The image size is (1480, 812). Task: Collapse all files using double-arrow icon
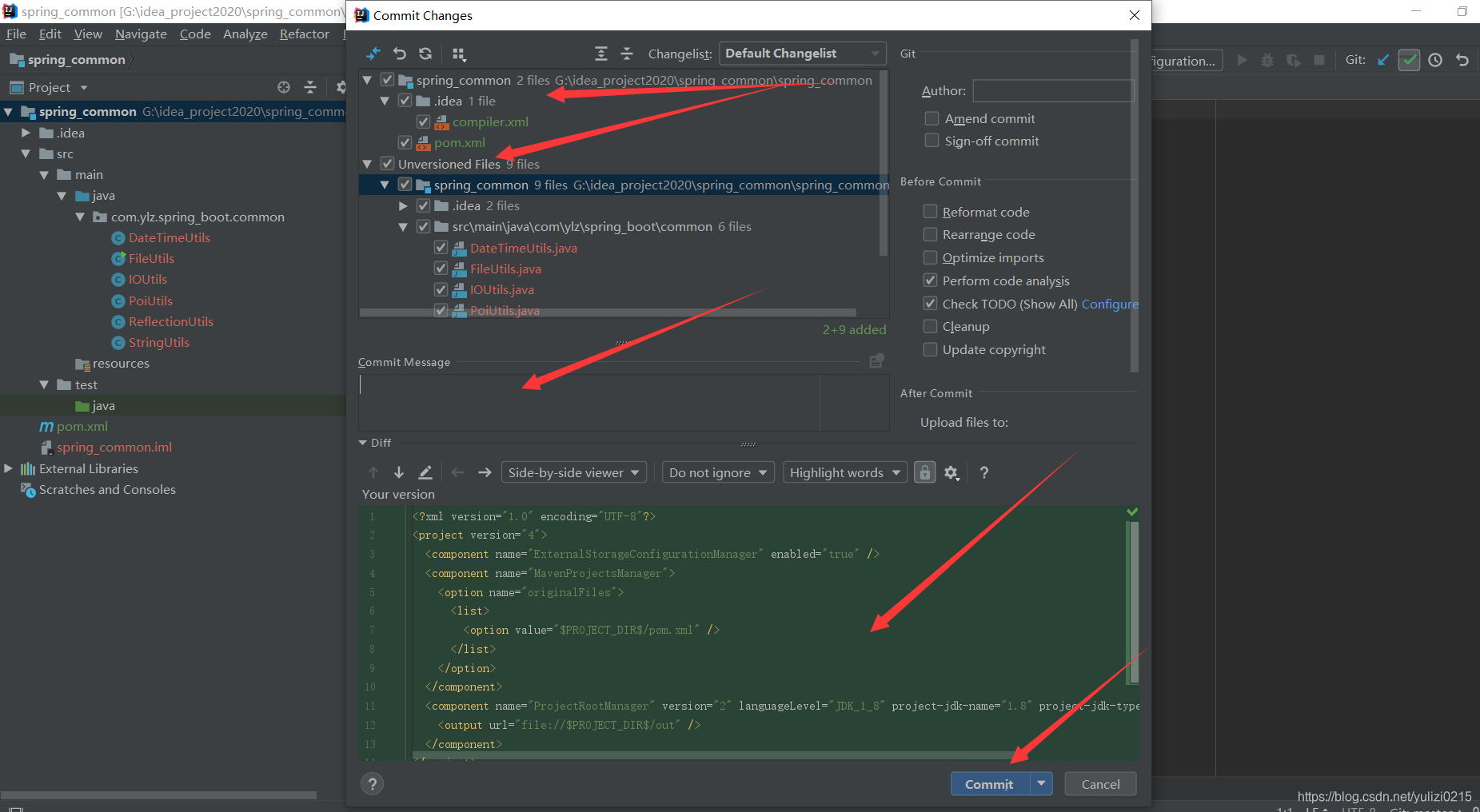[628, 54]
